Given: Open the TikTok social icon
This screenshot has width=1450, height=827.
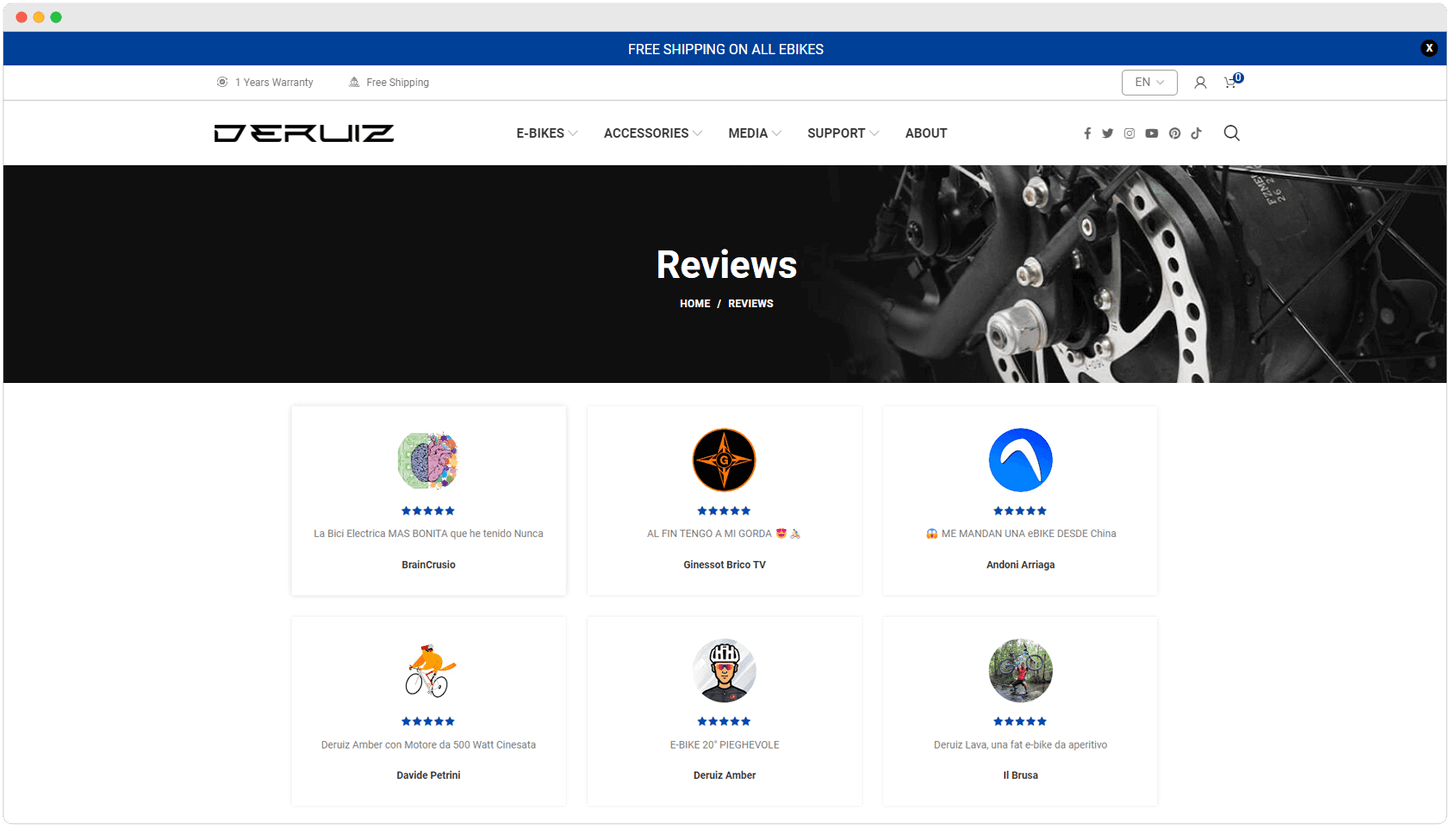Looking at the screenshot, I should [x=1196, y=133].
